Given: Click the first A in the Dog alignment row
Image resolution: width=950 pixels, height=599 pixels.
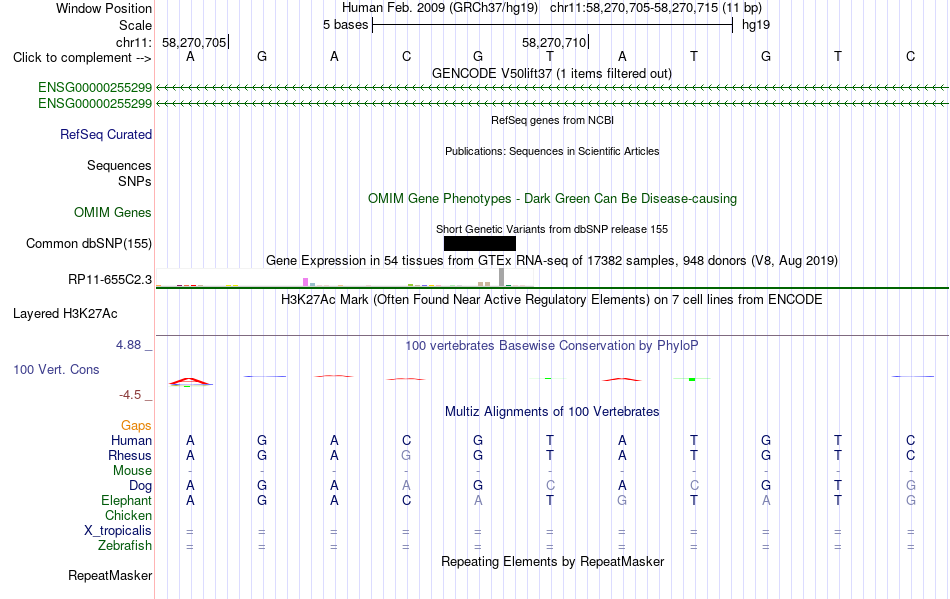Looking at the screenshot, I should coord(190,486).
